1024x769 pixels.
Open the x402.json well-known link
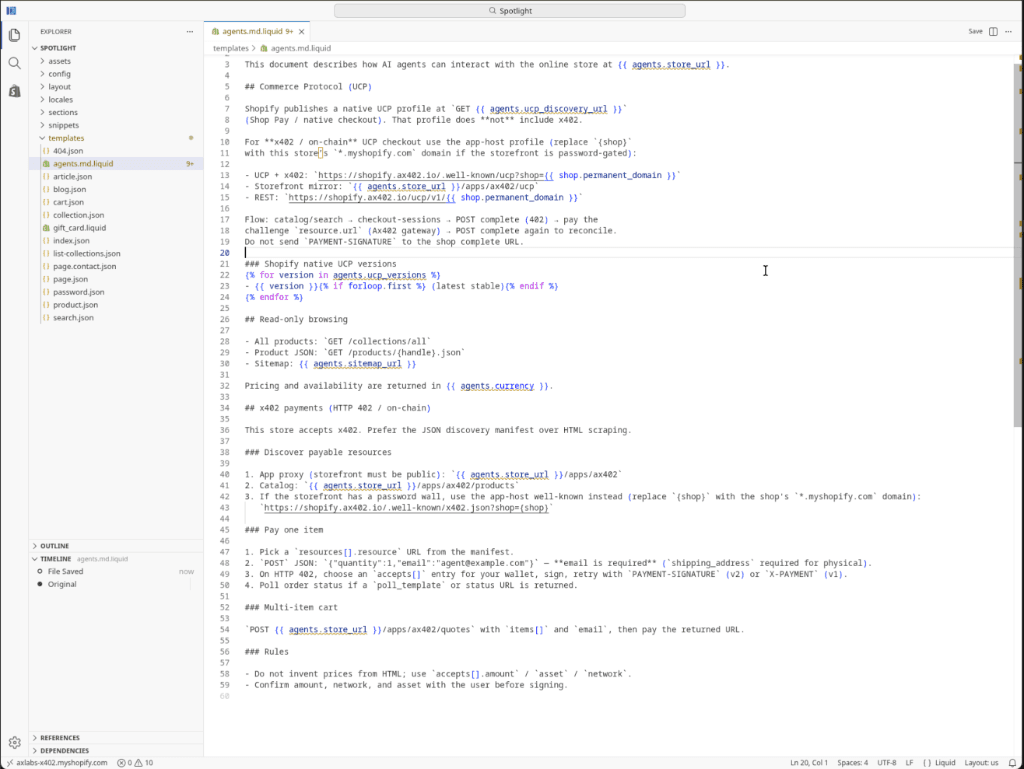[406, 507]
